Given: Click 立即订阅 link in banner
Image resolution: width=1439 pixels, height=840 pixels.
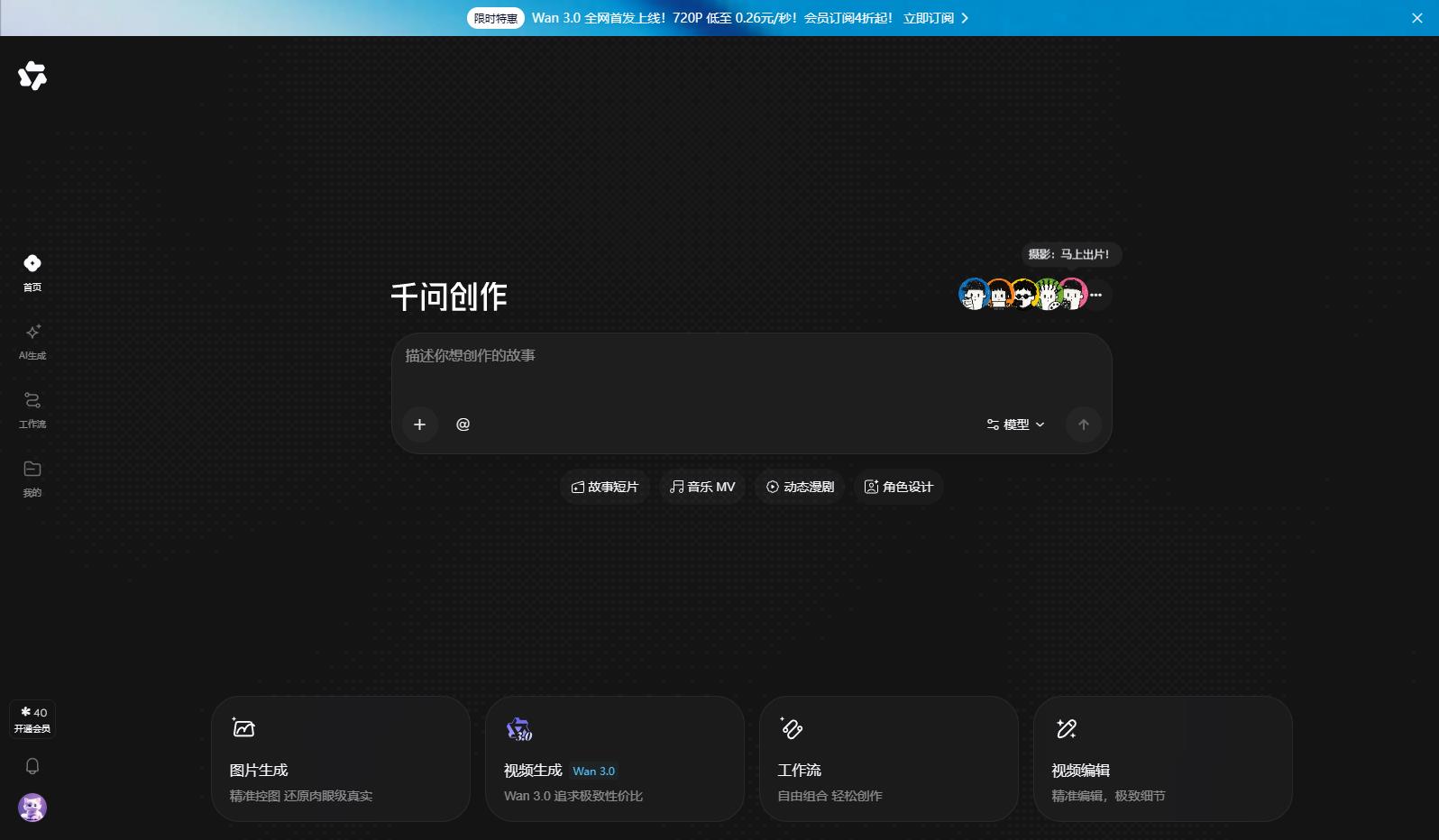Looking at the screenshot, I should coord(935,18).
